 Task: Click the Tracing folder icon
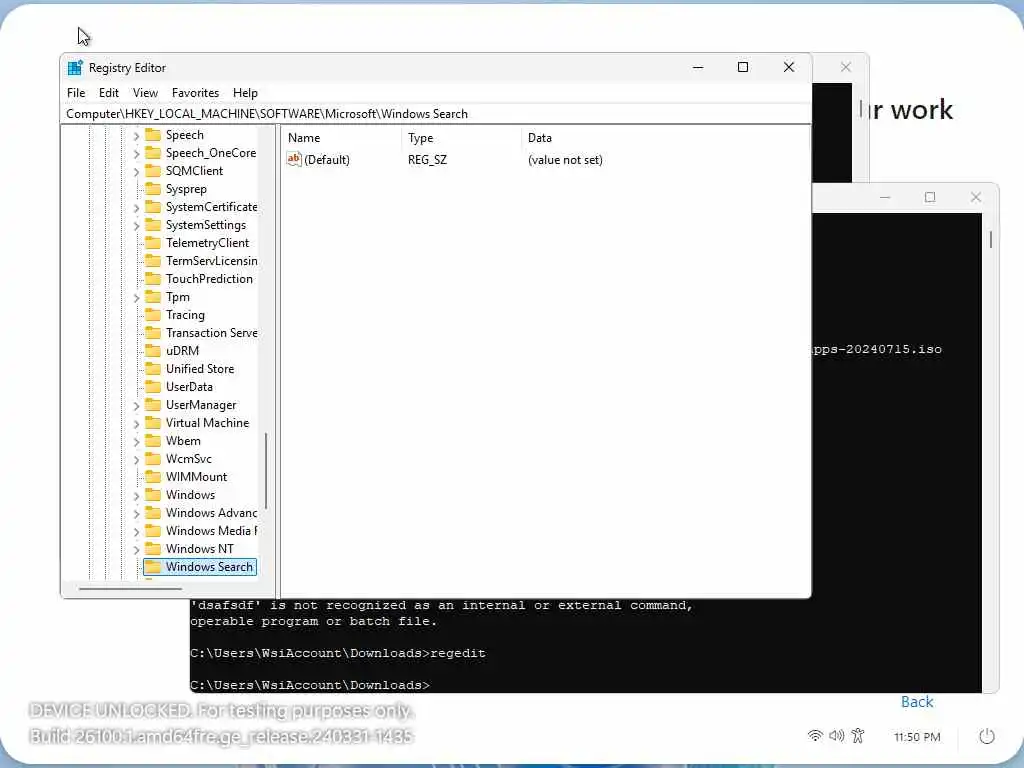153,315
